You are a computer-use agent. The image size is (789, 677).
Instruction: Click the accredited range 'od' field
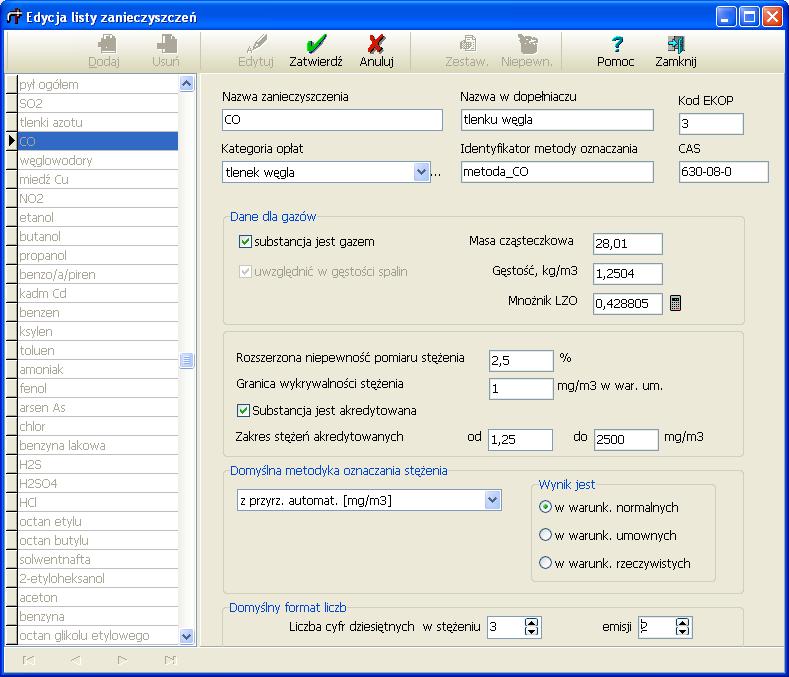tap(520, 439)
